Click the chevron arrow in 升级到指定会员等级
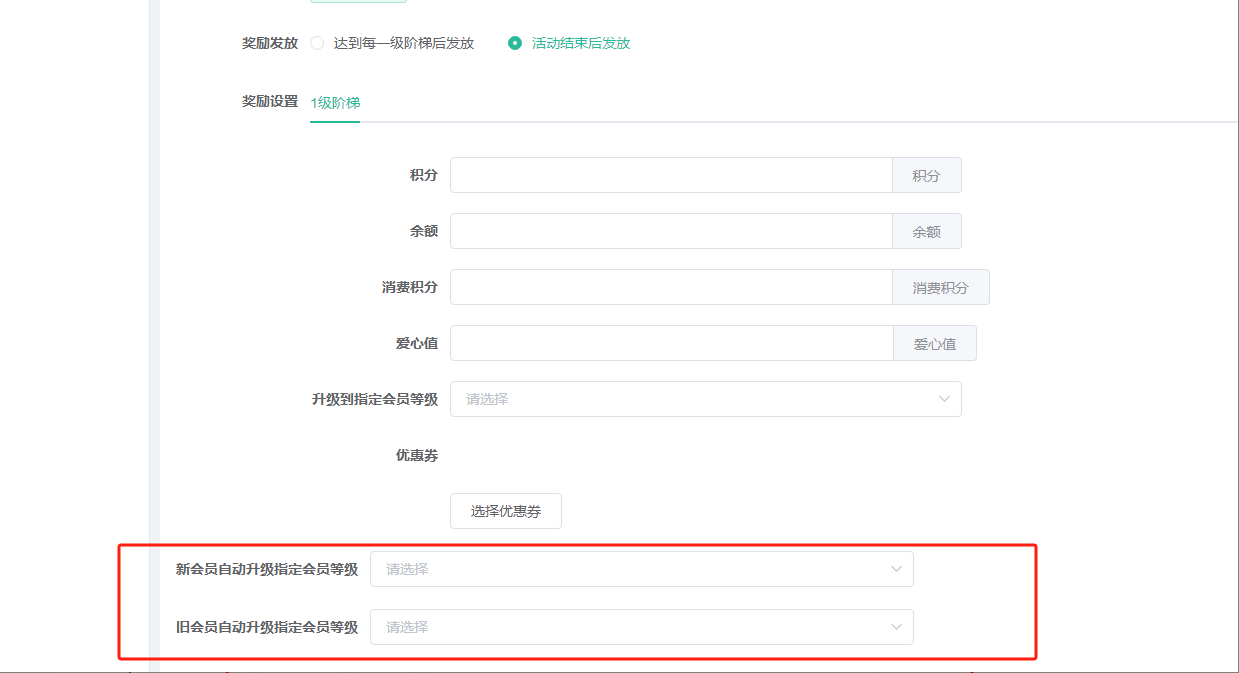1239x673 pixels. point(944,399)
